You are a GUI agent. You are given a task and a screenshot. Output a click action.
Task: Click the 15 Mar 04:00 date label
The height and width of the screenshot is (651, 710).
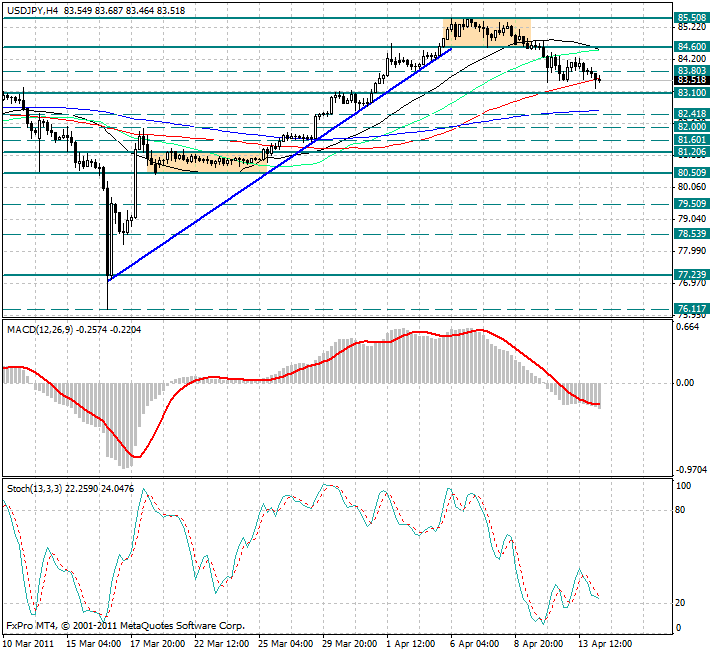(93, 644)
